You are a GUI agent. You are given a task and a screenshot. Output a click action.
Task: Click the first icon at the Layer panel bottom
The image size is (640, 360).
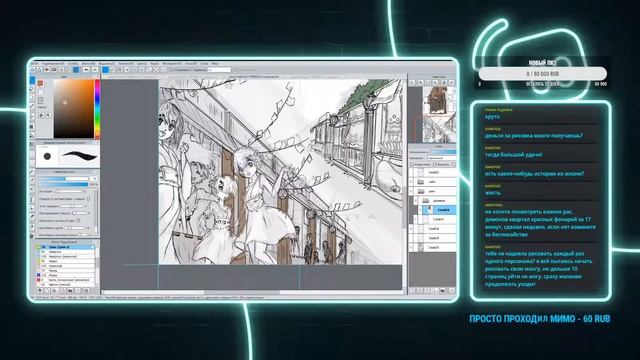(x=412, y=290)
